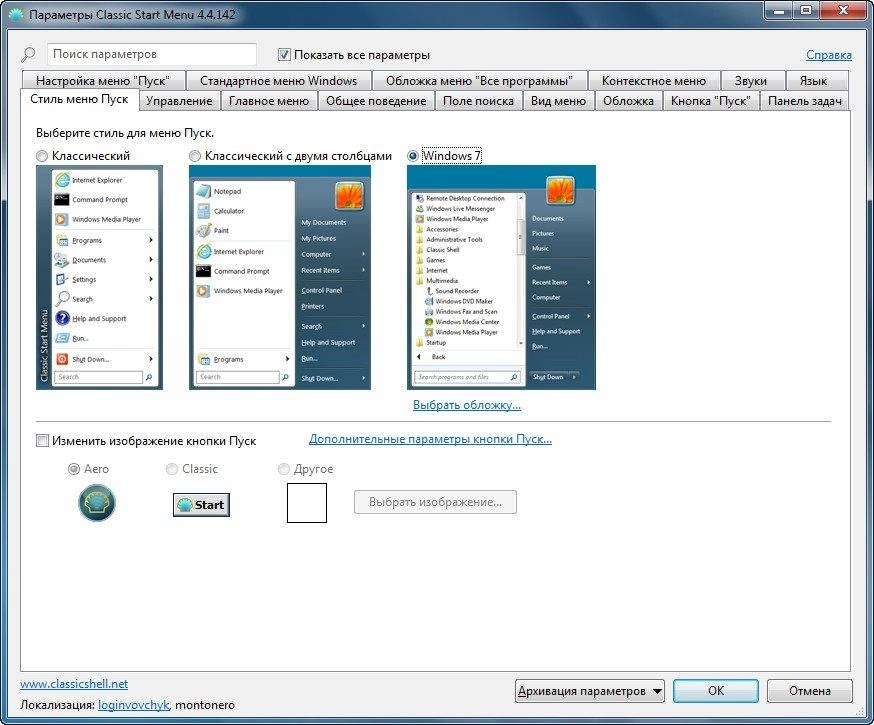This screenshot has height=725, width=874.
Task: Close the Classic Start Menu settings window
Action: point(843,11)
